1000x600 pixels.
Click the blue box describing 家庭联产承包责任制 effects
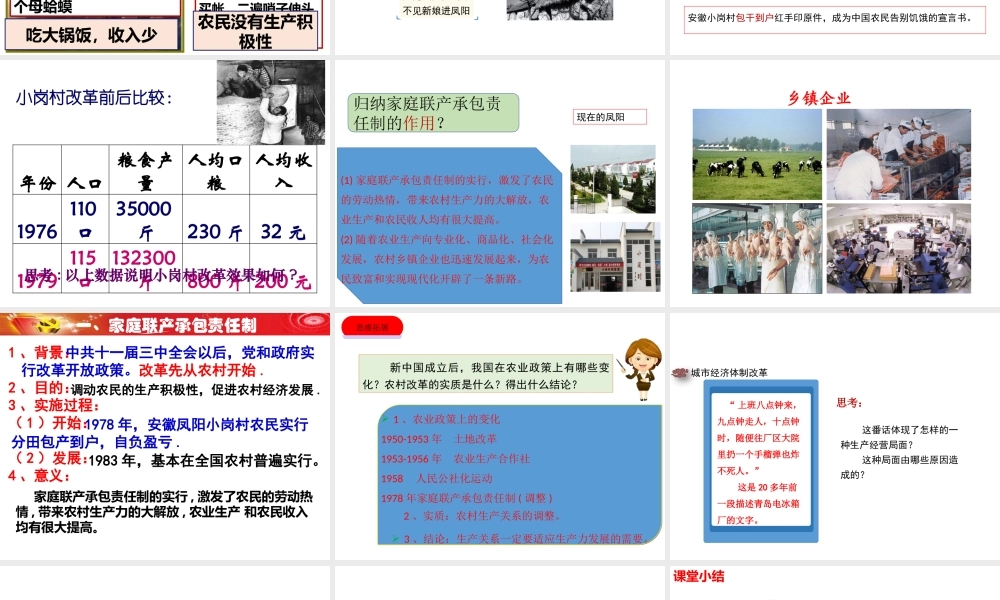click(449, 226)
